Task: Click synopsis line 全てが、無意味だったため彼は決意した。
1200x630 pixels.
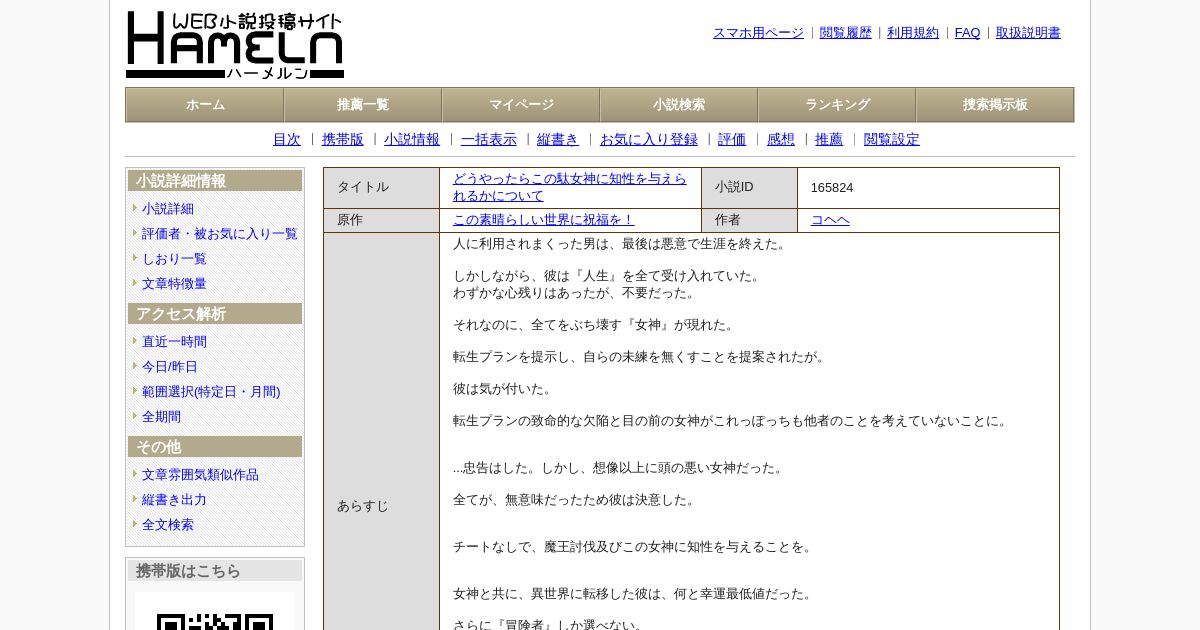Action: (575, 500)
